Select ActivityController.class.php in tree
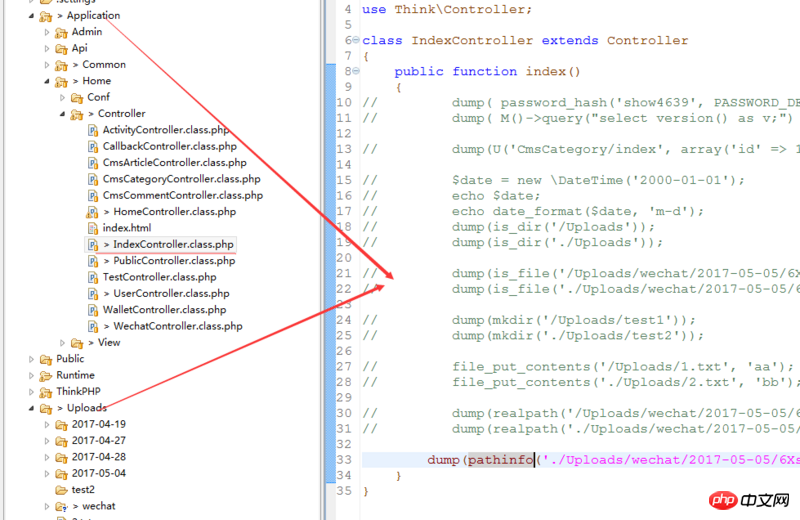Image resolution: width=800 pixels, height=520 pixels. pos(166,130)
